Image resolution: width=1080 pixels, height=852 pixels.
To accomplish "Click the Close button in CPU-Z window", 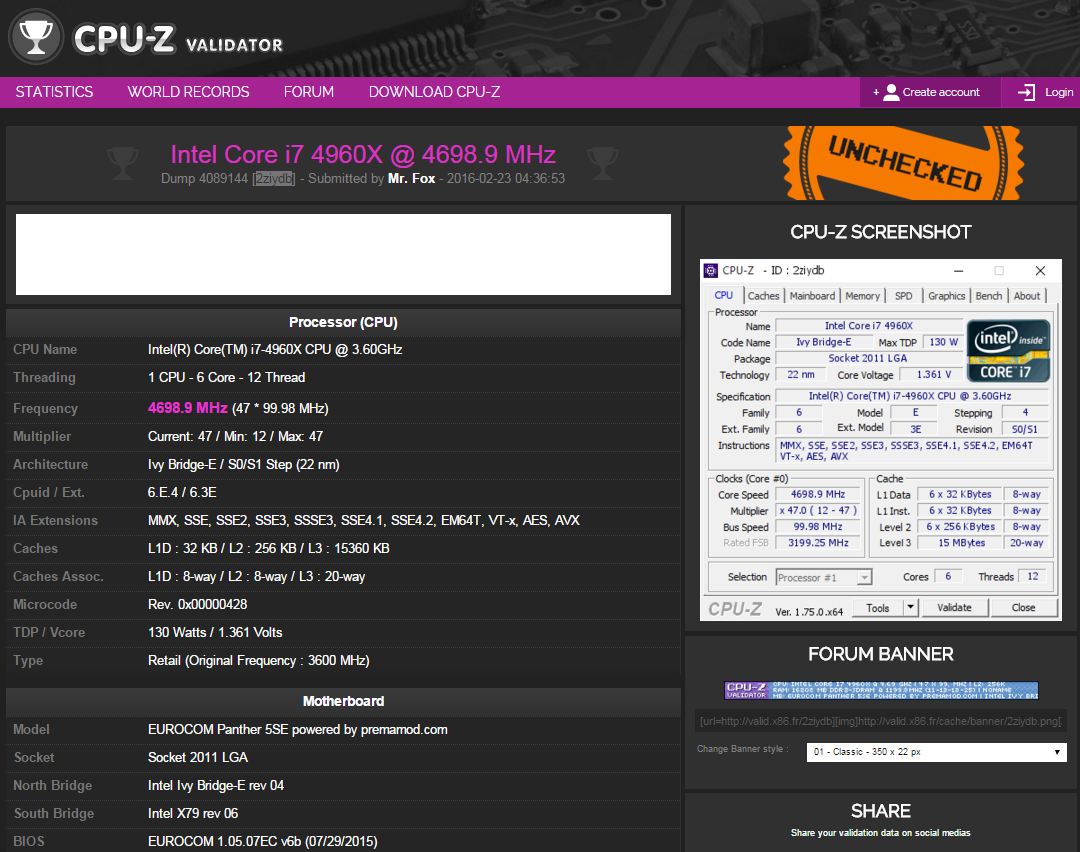I will click(x=1024, y=607).
